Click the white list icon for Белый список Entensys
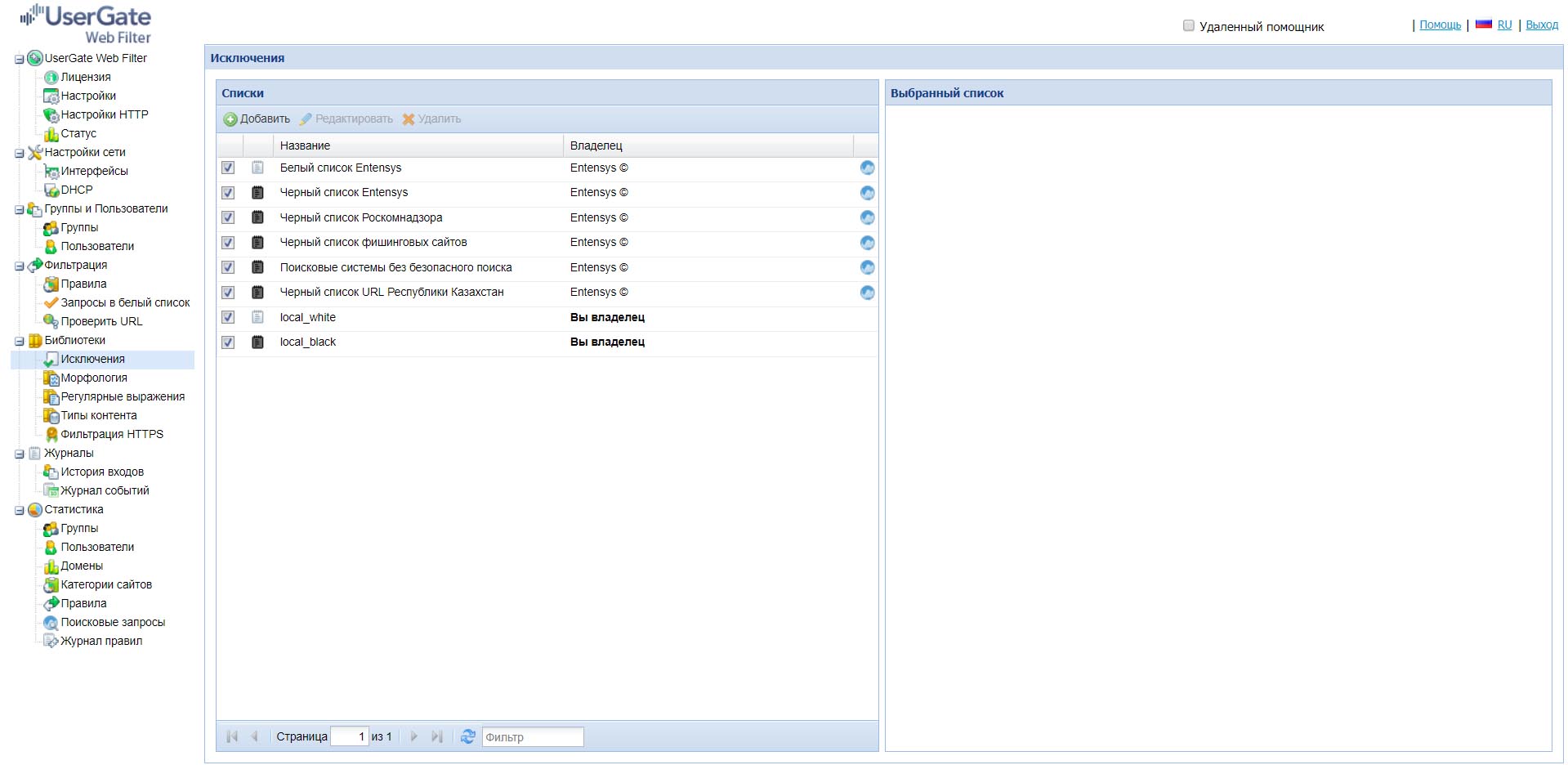The width and height of the screenshot is (1568, 765). (257, 168)
